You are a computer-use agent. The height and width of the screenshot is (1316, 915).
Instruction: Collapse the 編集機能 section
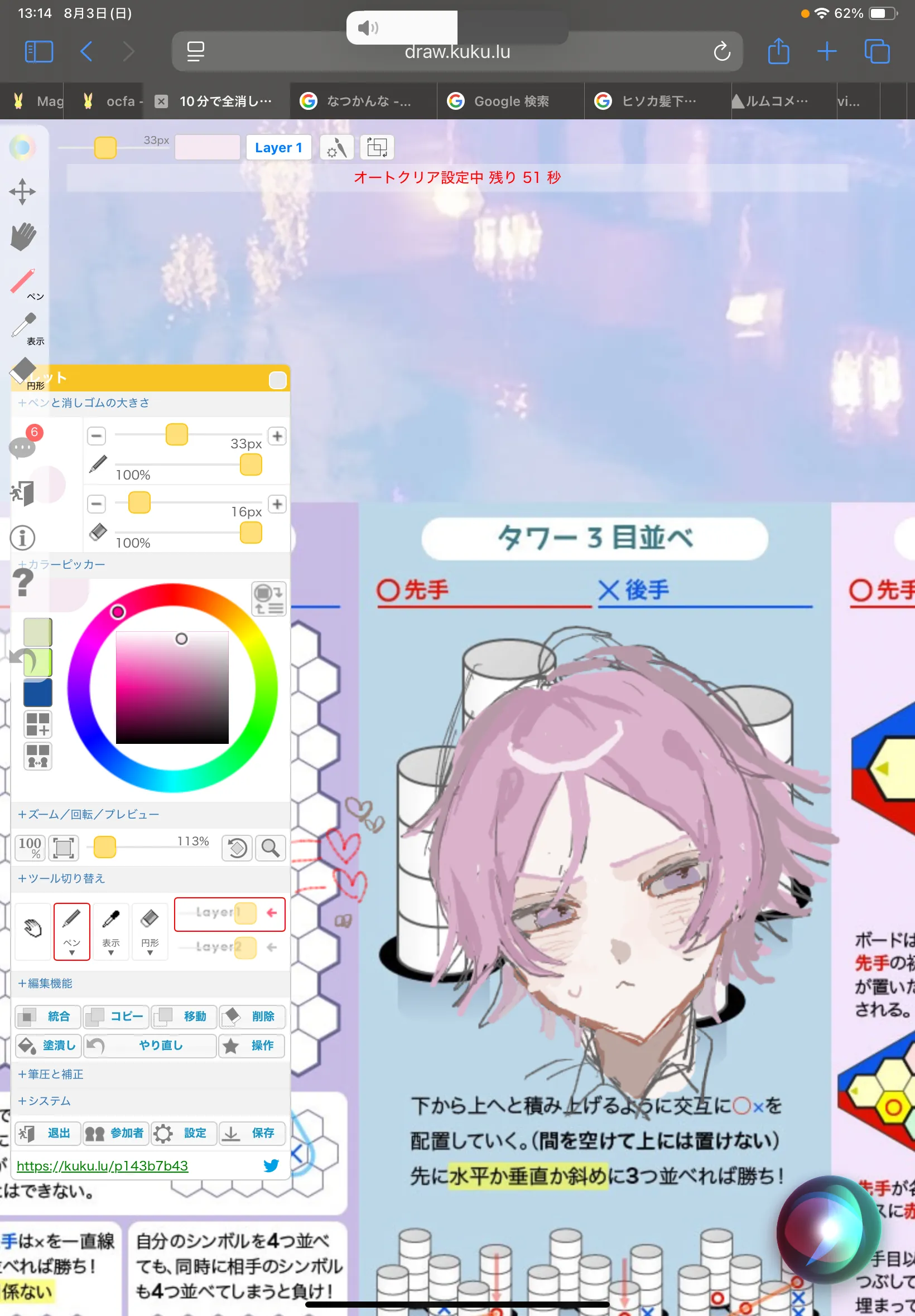tap(45, 983)
